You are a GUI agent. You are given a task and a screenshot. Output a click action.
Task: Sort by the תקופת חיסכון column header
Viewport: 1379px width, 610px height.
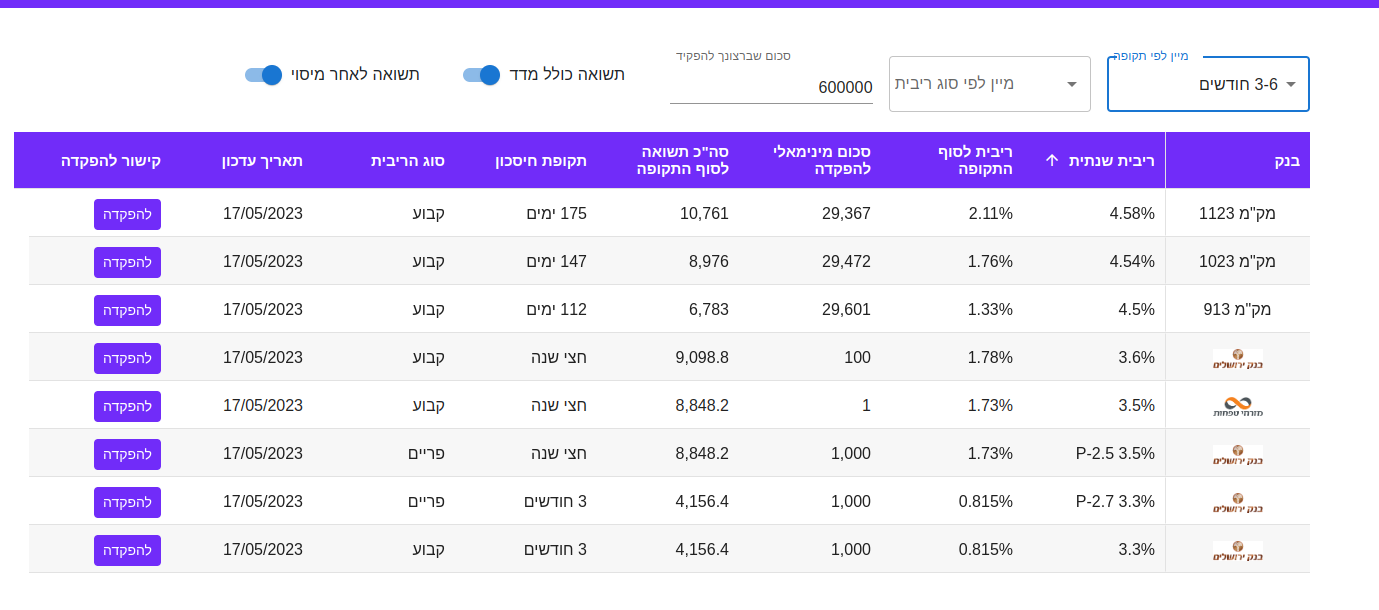(541, 160)
